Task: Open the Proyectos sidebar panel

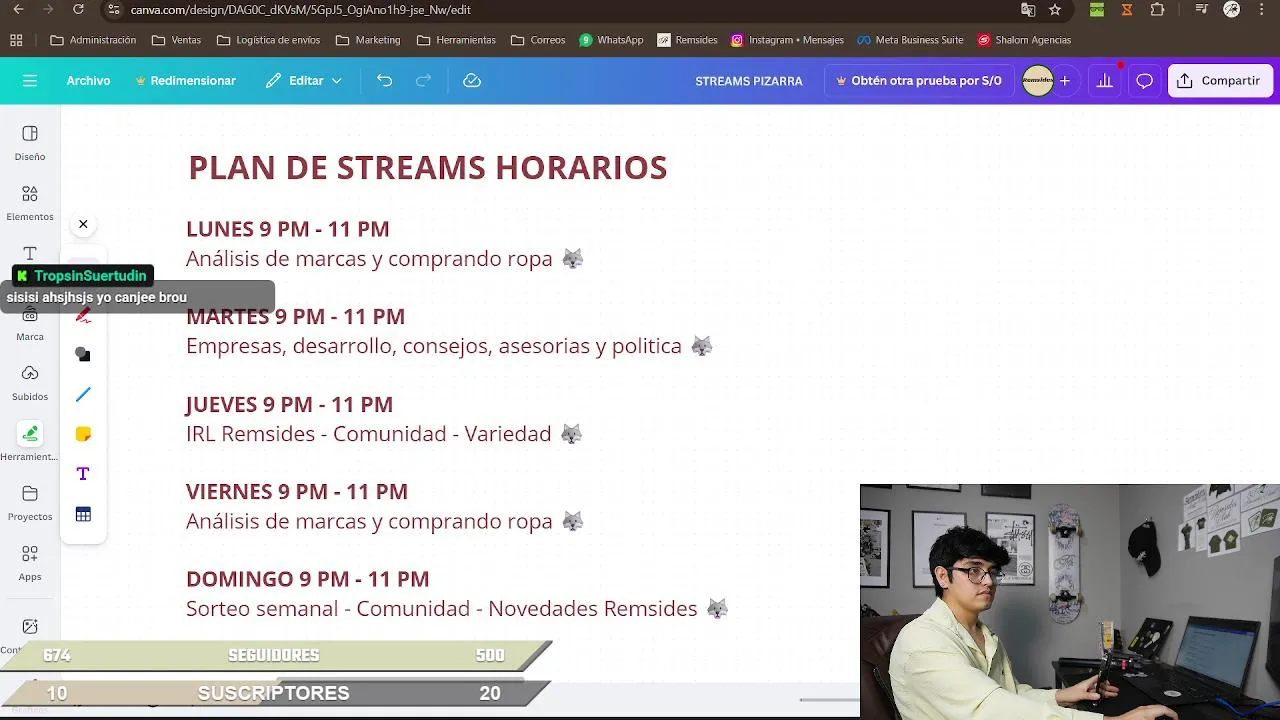Action: pos(30,503)
